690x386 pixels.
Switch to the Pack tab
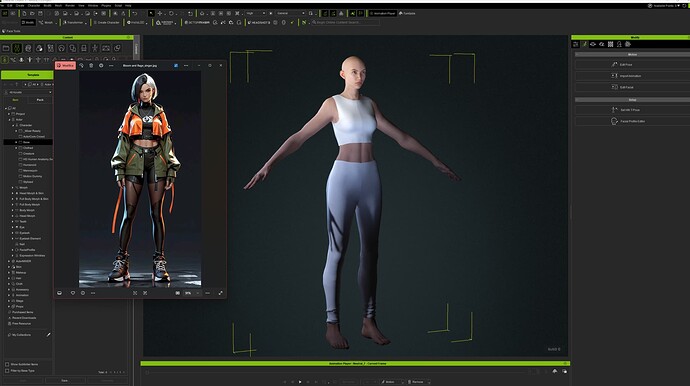pyautogui.click(x=40, y=100)
